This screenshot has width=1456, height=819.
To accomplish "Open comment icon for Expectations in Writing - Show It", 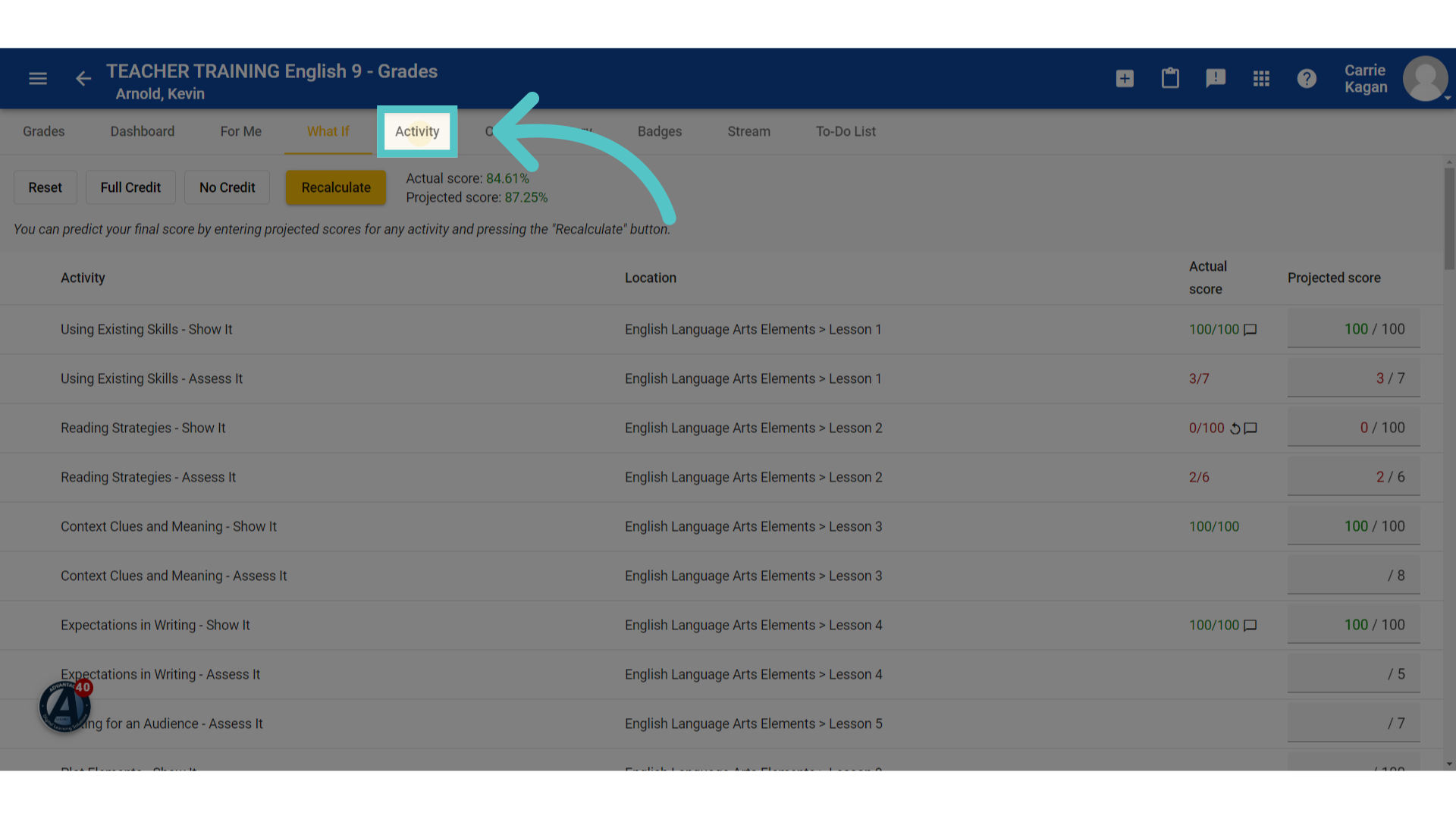I will click(1250, 626).
